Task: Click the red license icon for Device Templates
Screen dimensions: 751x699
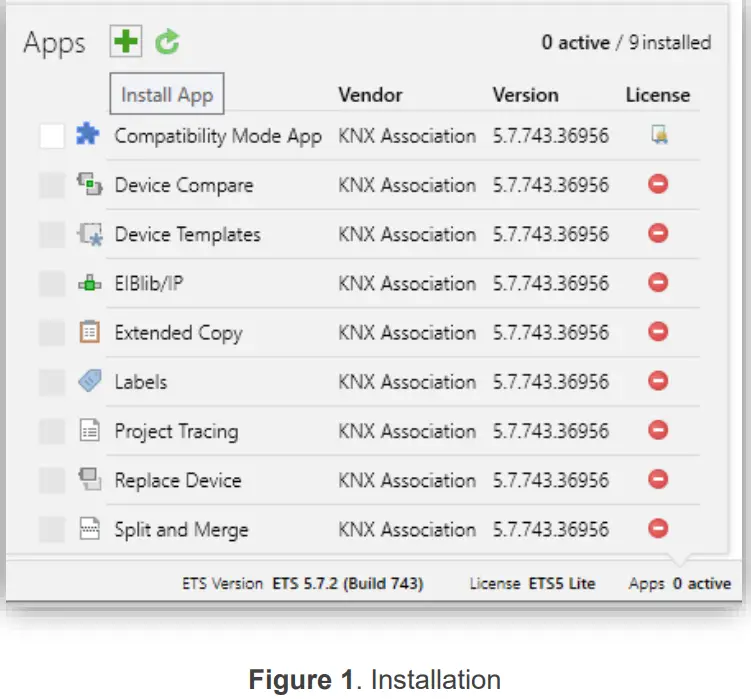Action: coord(658,233)
